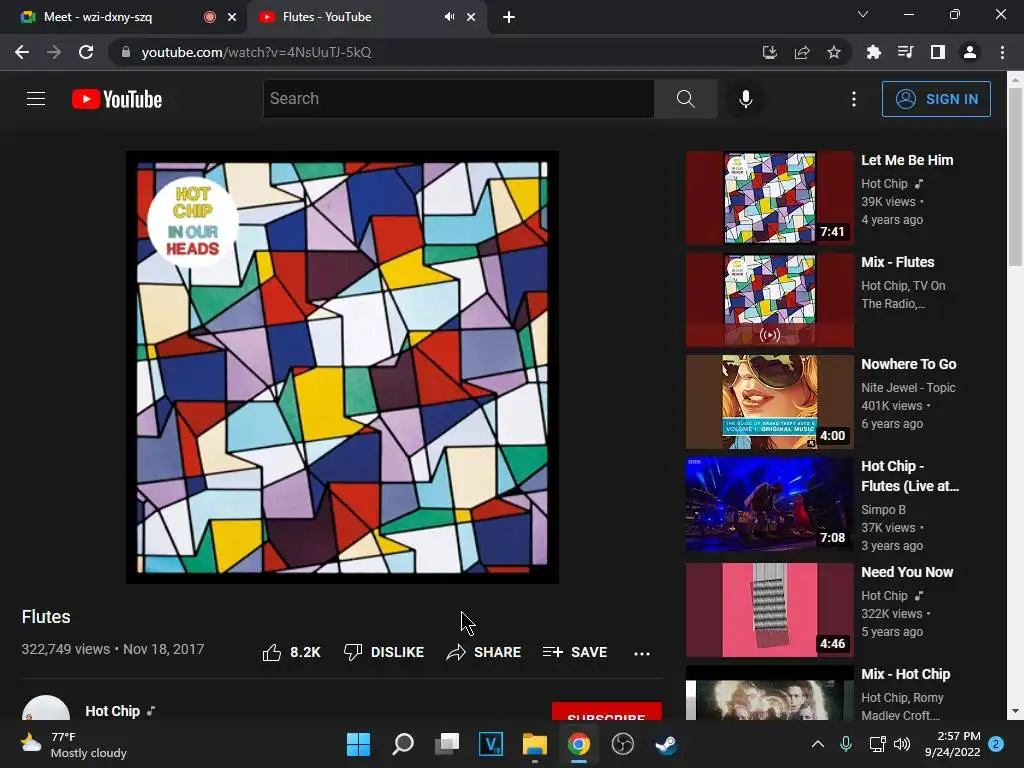This screenshot has height=768, width=1024.
Task: Dislike the Flutes video
Action: (384, 652)
